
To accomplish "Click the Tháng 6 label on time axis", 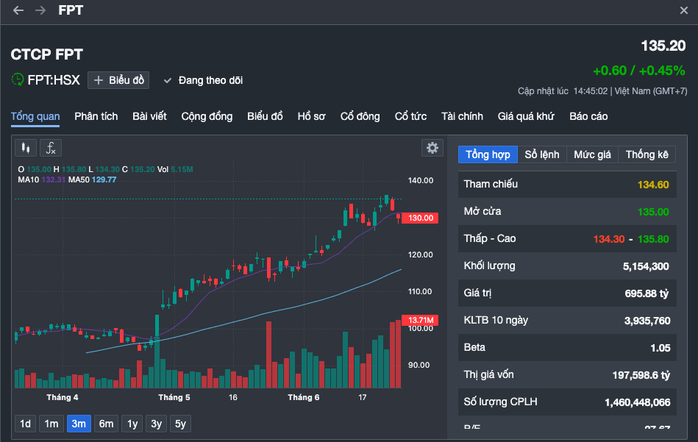I will (304, 397).
